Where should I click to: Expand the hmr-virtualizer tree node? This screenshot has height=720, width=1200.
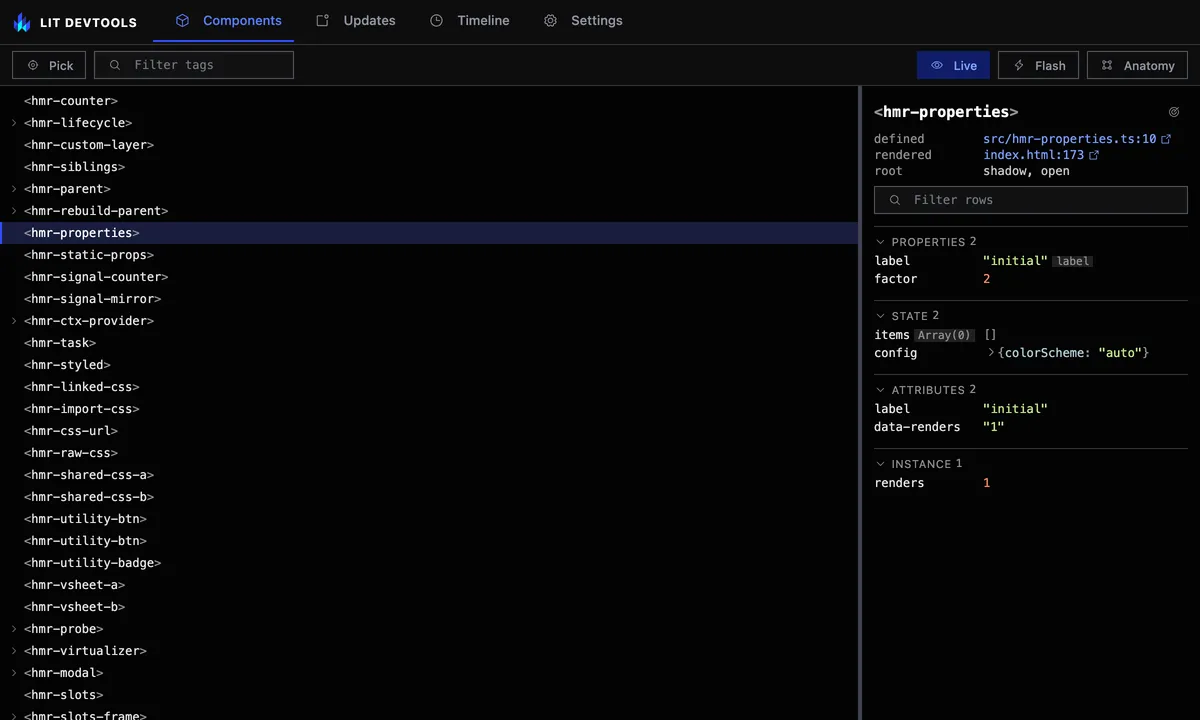14,651
